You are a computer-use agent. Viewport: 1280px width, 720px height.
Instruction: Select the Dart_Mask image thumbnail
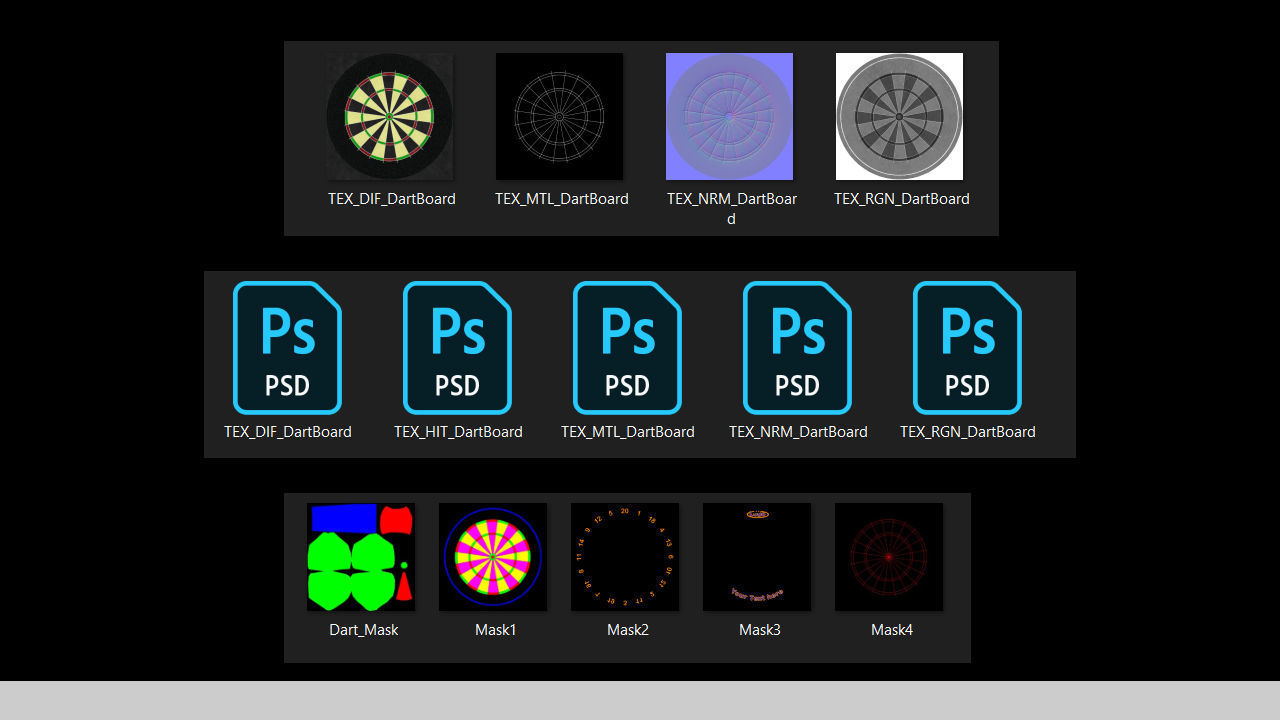point(361,557)
